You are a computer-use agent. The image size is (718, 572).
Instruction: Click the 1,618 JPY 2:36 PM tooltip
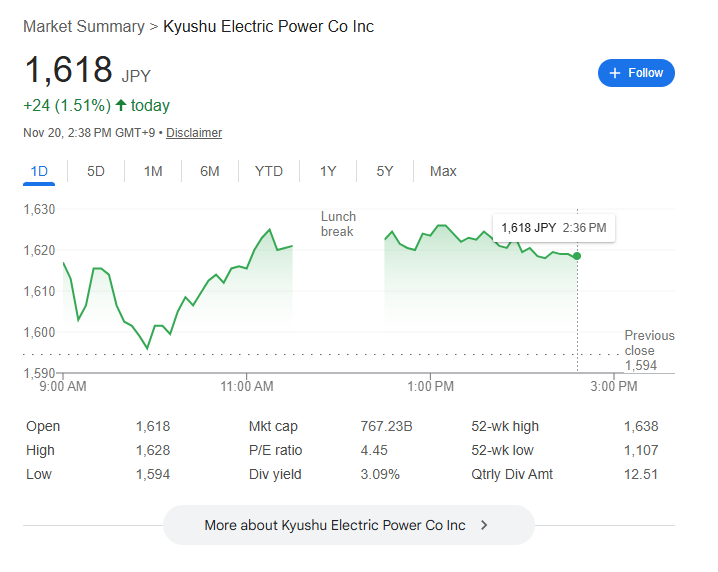554,228
